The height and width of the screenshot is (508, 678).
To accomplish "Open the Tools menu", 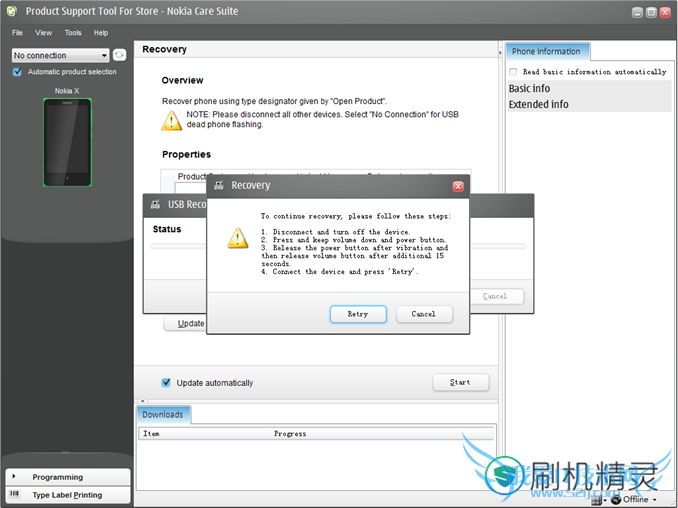I will pyautogui.click(x=73, y=32).
